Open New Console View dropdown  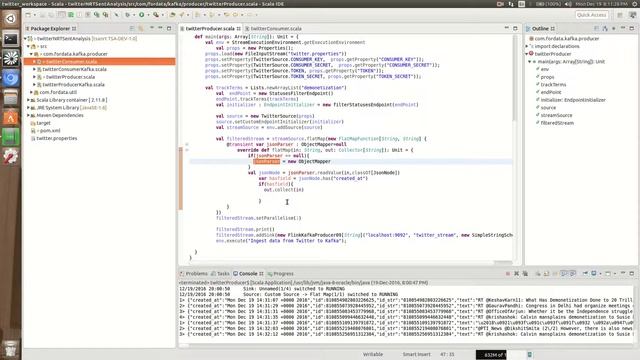(615, 273)
